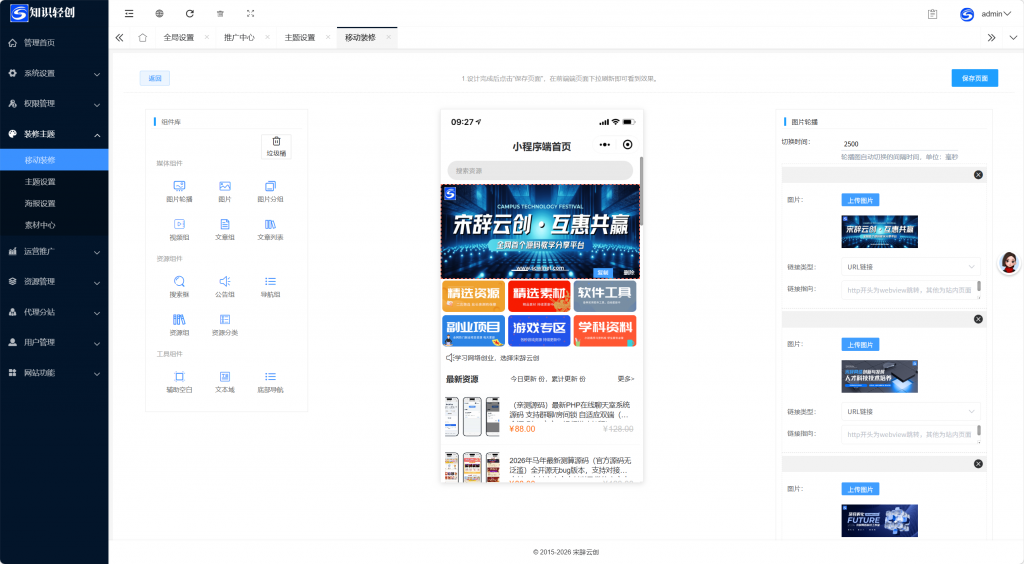Expand the 代理分站 sidebar menu
This screenshot has height=564, width=1024.
pos(54,312)
